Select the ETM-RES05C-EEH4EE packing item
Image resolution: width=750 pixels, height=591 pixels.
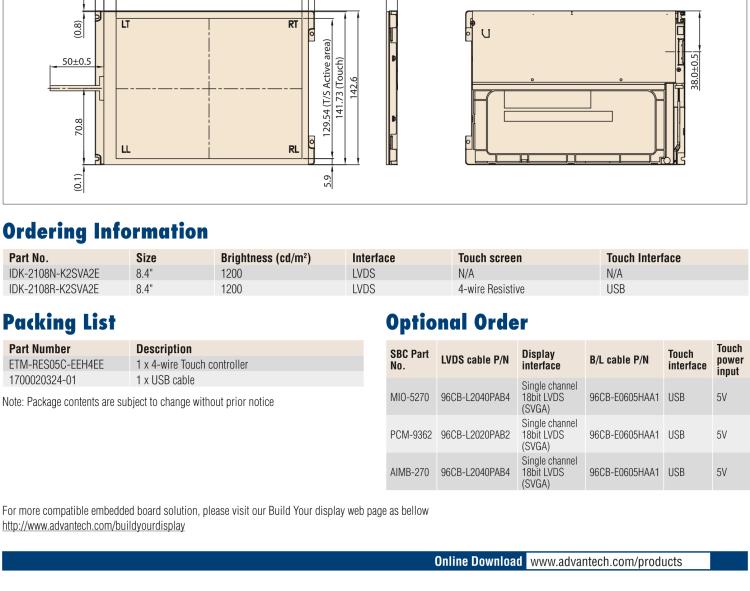click(56, 365)
